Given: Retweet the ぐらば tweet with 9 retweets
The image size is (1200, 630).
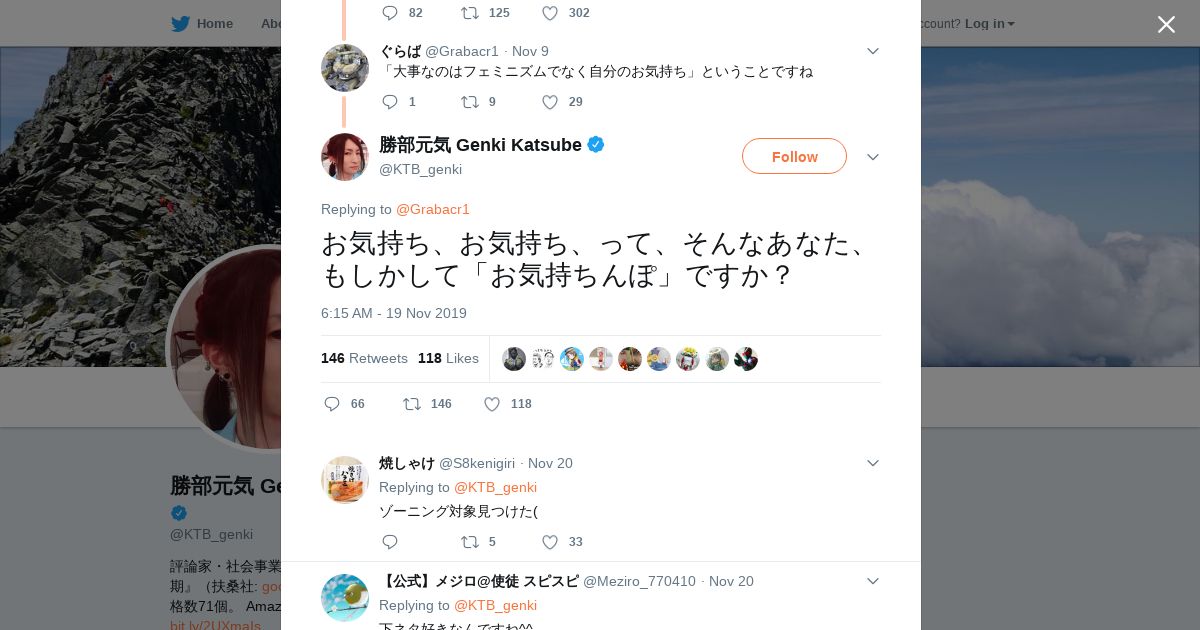Looking at the screenshot, I should coord(470,102).
